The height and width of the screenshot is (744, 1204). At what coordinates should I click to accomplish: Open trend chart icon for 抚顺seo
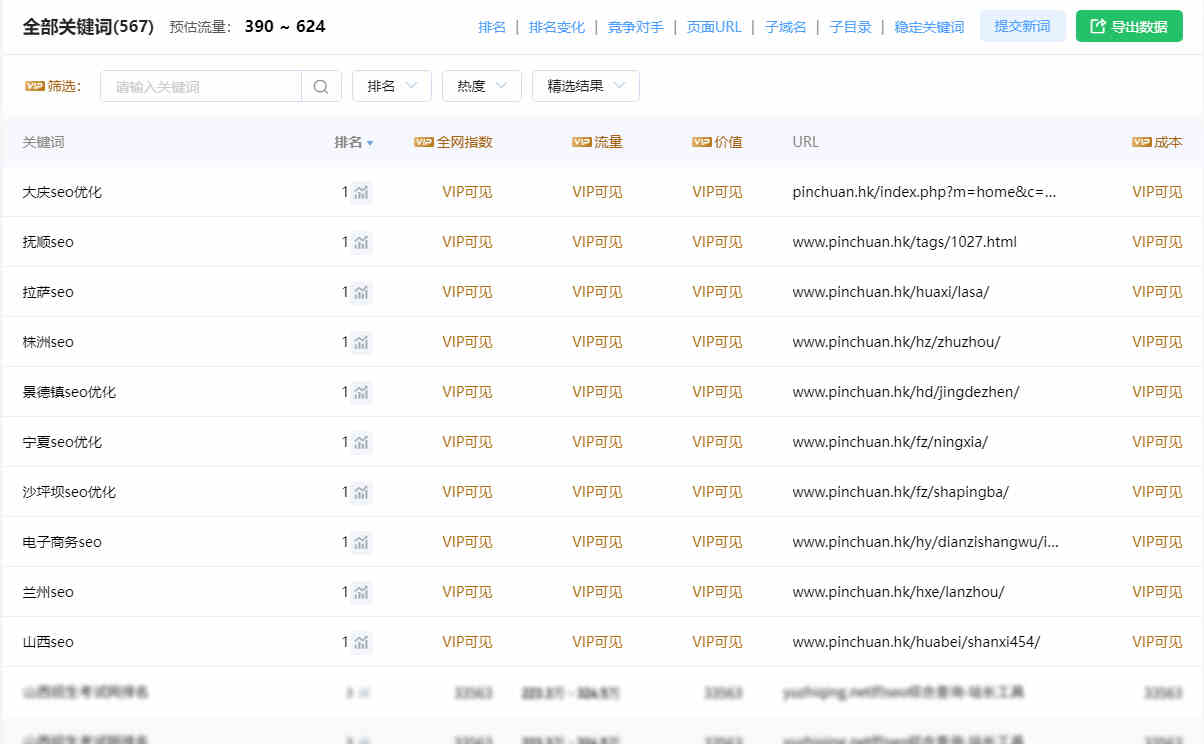tap(361, 242)
